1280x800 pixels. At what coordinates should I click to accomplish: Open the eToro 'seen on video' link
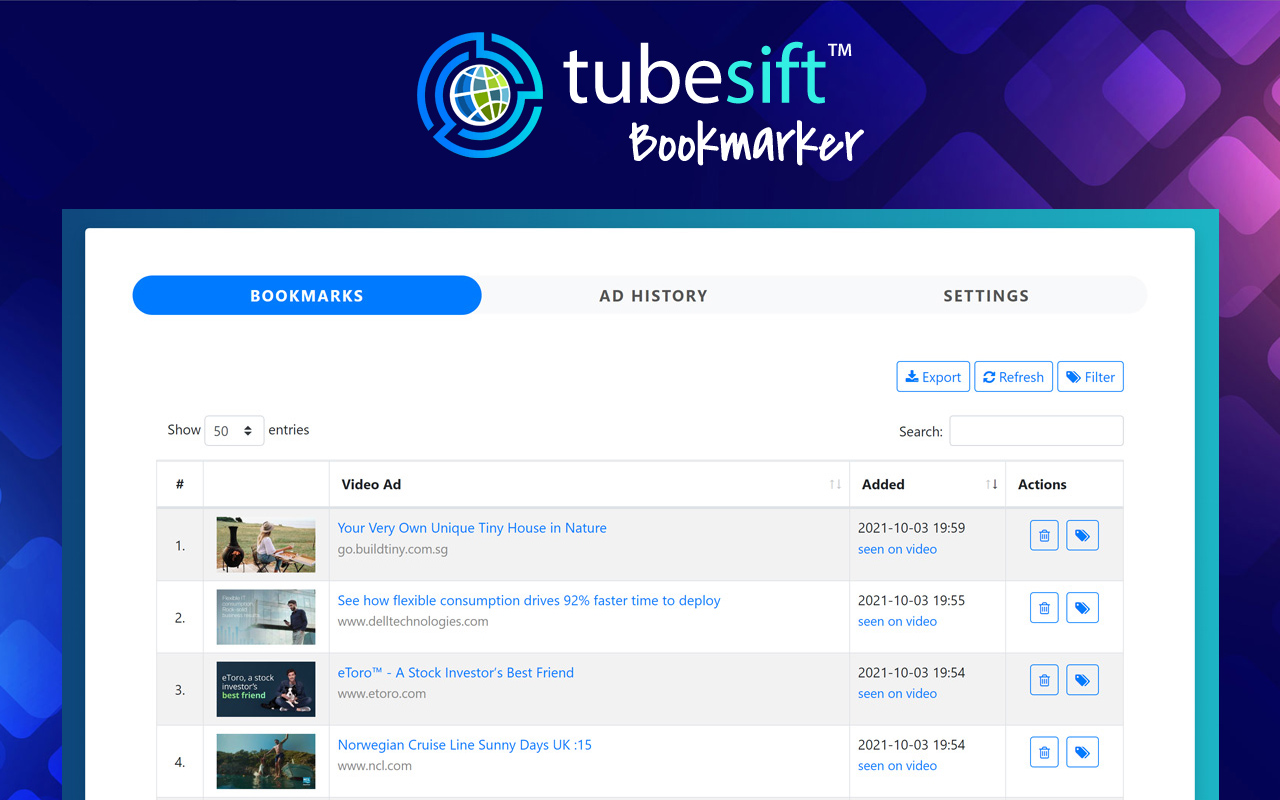point(897,693)
